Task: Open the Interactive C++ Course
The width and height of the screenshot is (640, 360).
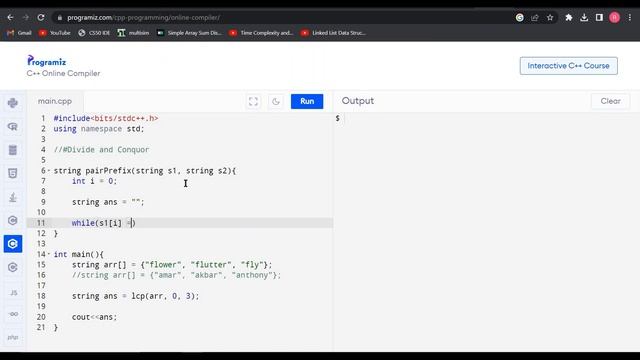Action: point(569,66)
